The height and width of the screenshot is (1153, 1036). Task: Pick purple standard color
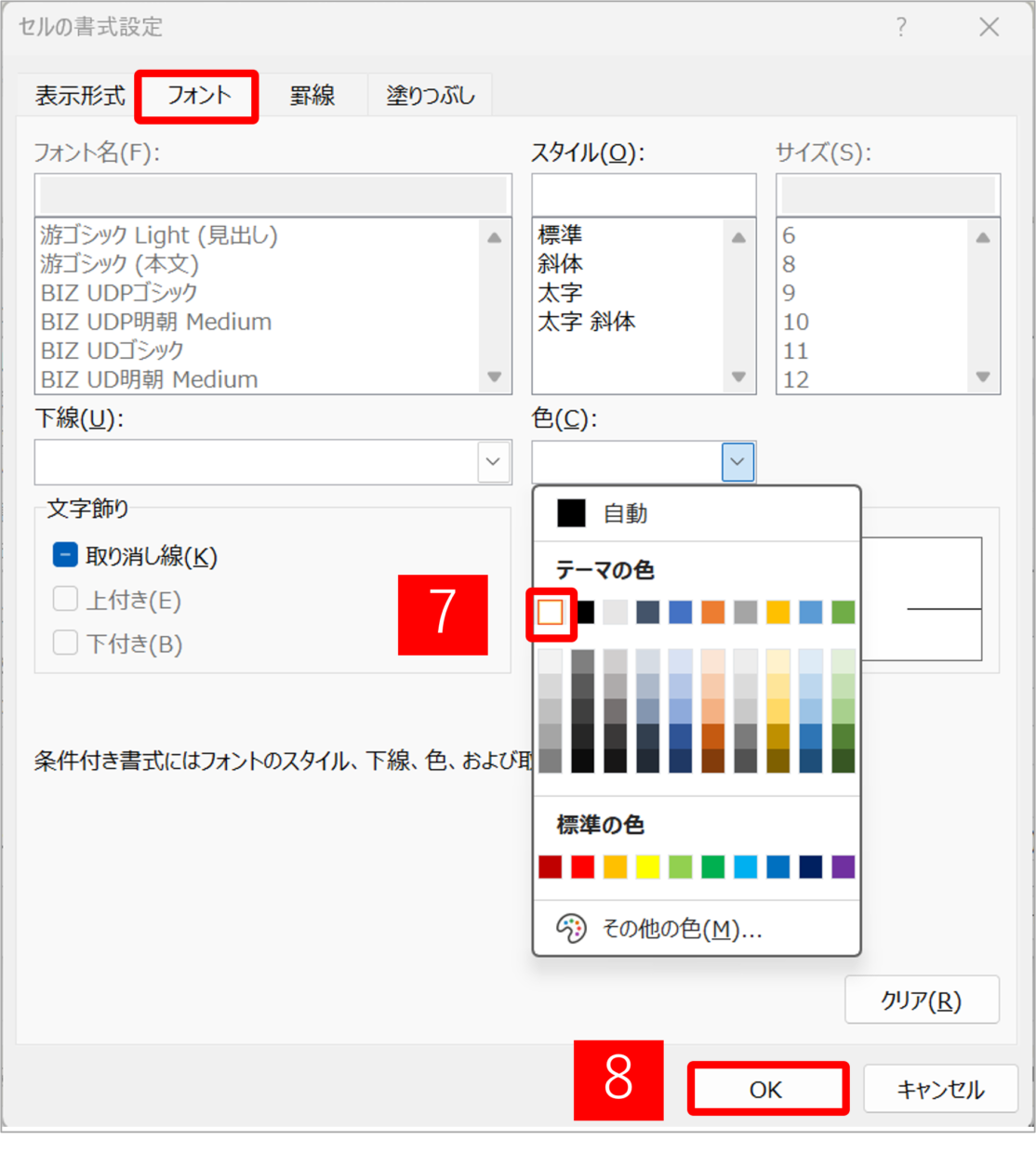coord(843,867)
